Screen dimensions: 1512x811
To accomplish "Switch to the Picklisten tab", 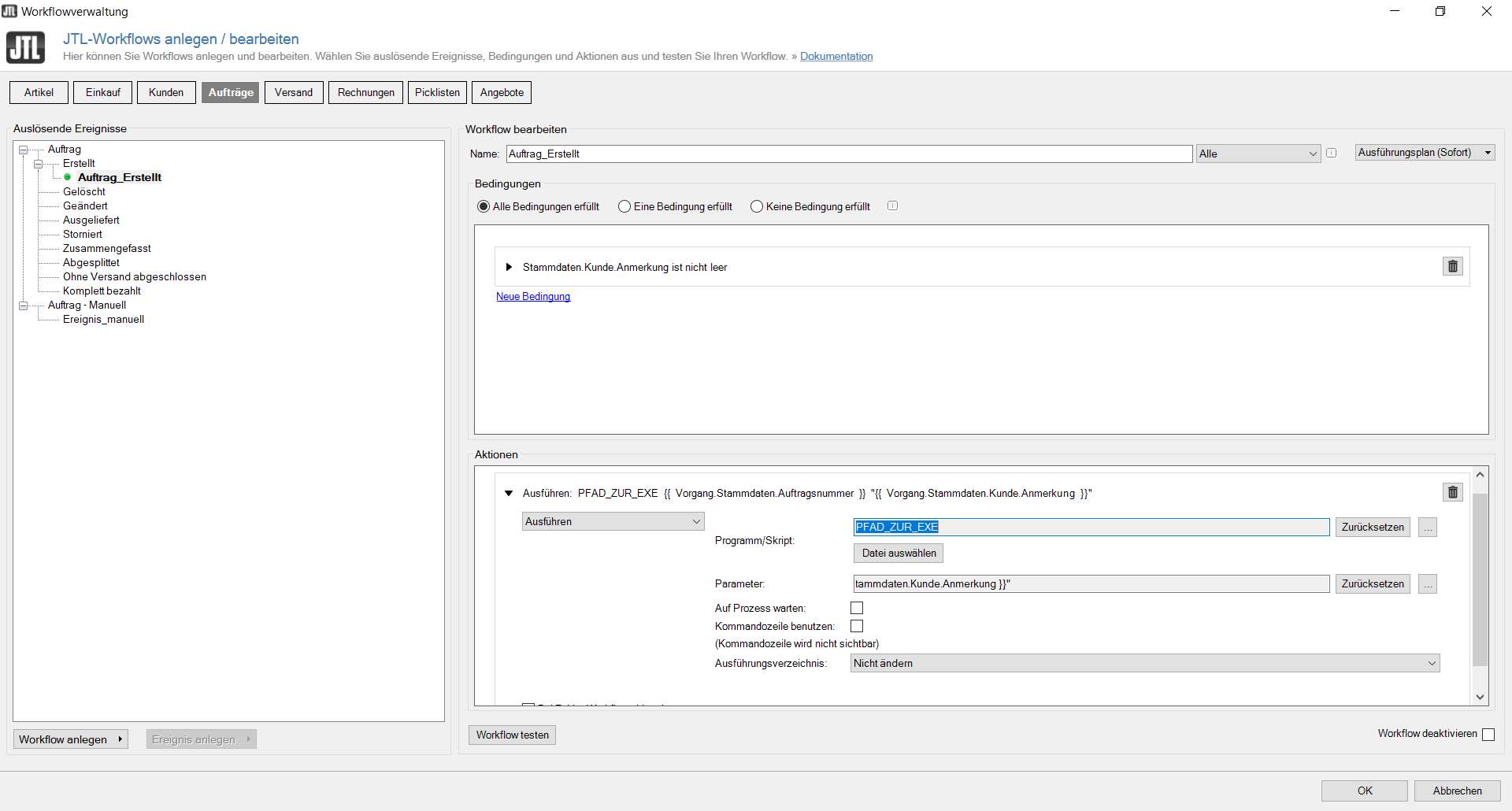I will tap(437, 92).
